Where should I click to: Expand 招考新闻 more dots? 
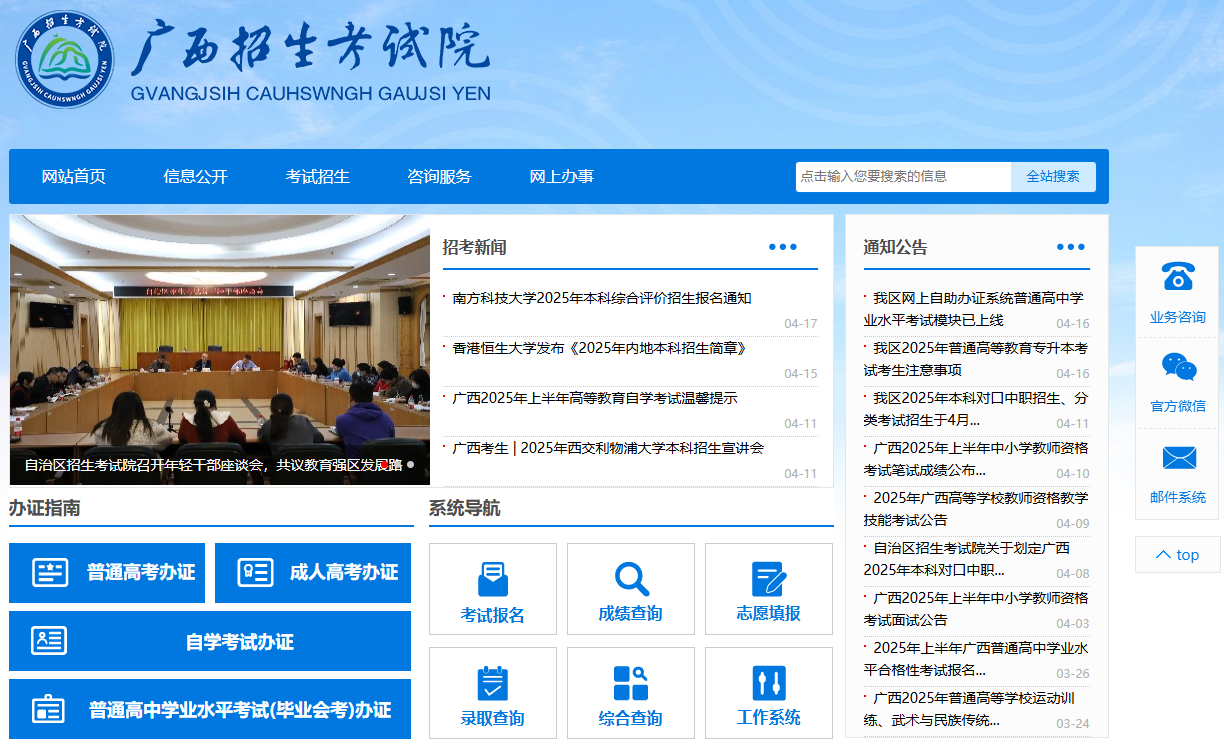(782, 248)
